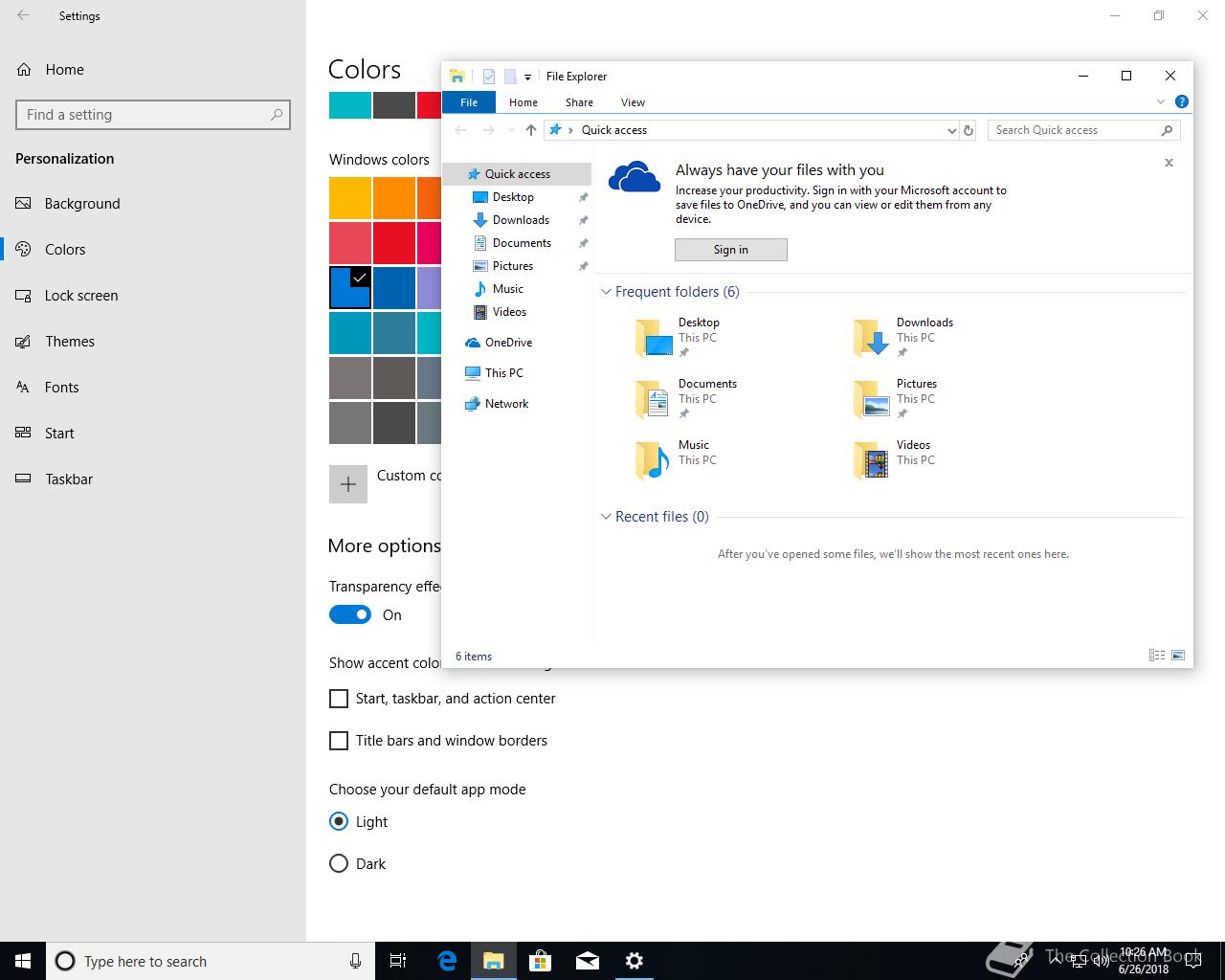Check Title bars and window borders
The height and width of the screenshot is (980, 1225).
[x=339, y=741]
